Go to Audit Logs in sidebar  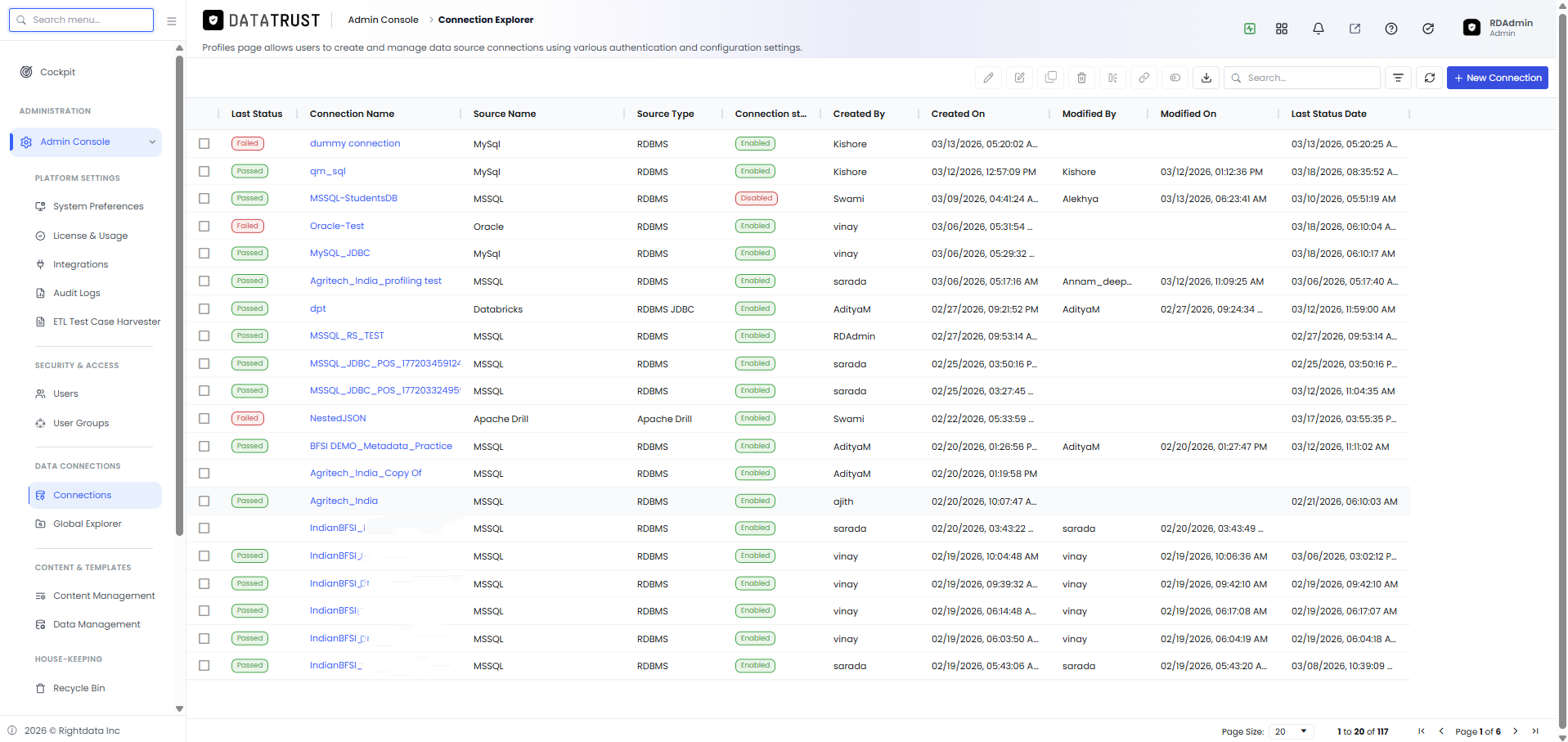[76, 293]
